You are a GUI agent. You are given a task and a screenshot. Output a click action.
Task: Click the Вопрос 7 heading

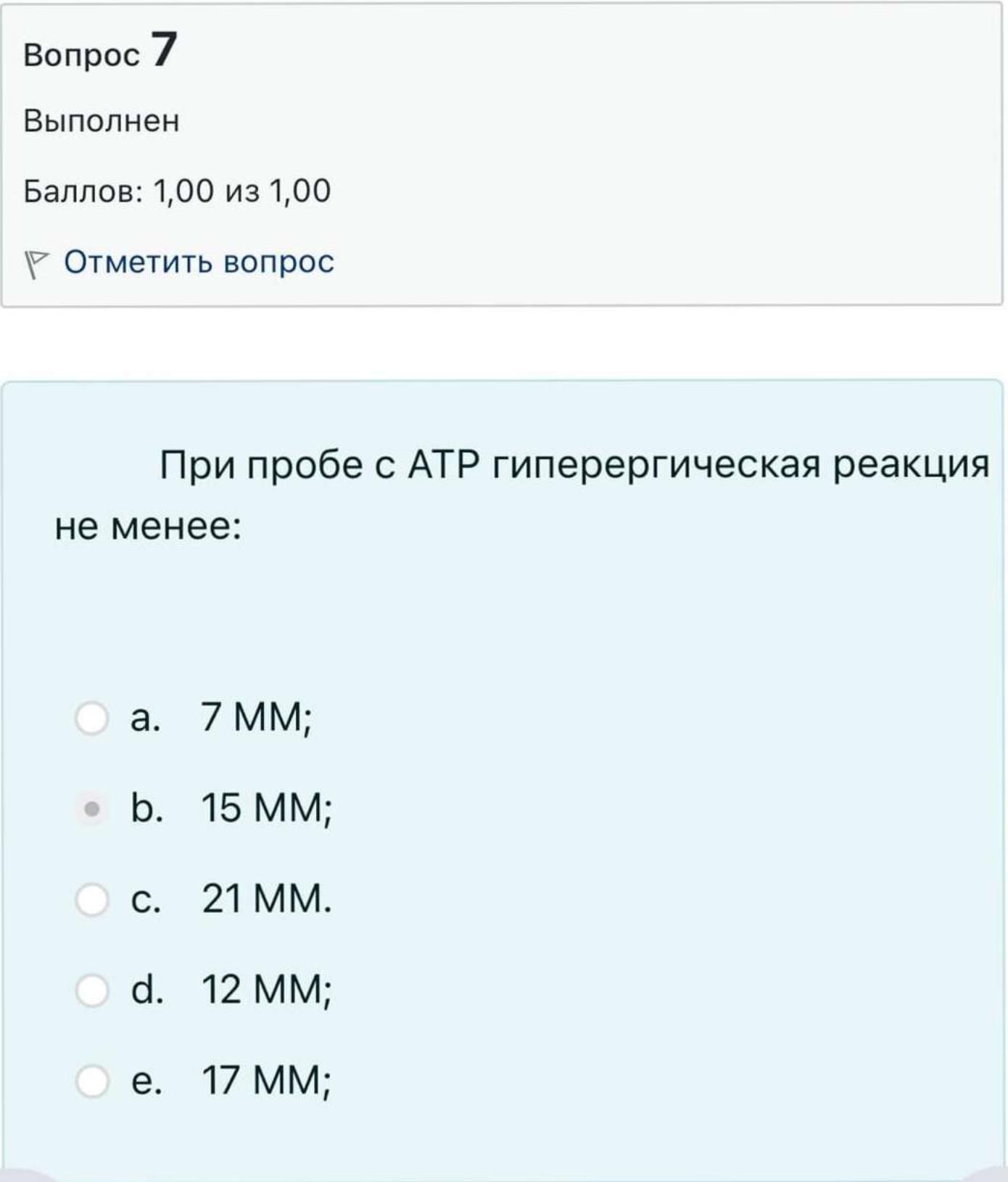click(100, 51)
